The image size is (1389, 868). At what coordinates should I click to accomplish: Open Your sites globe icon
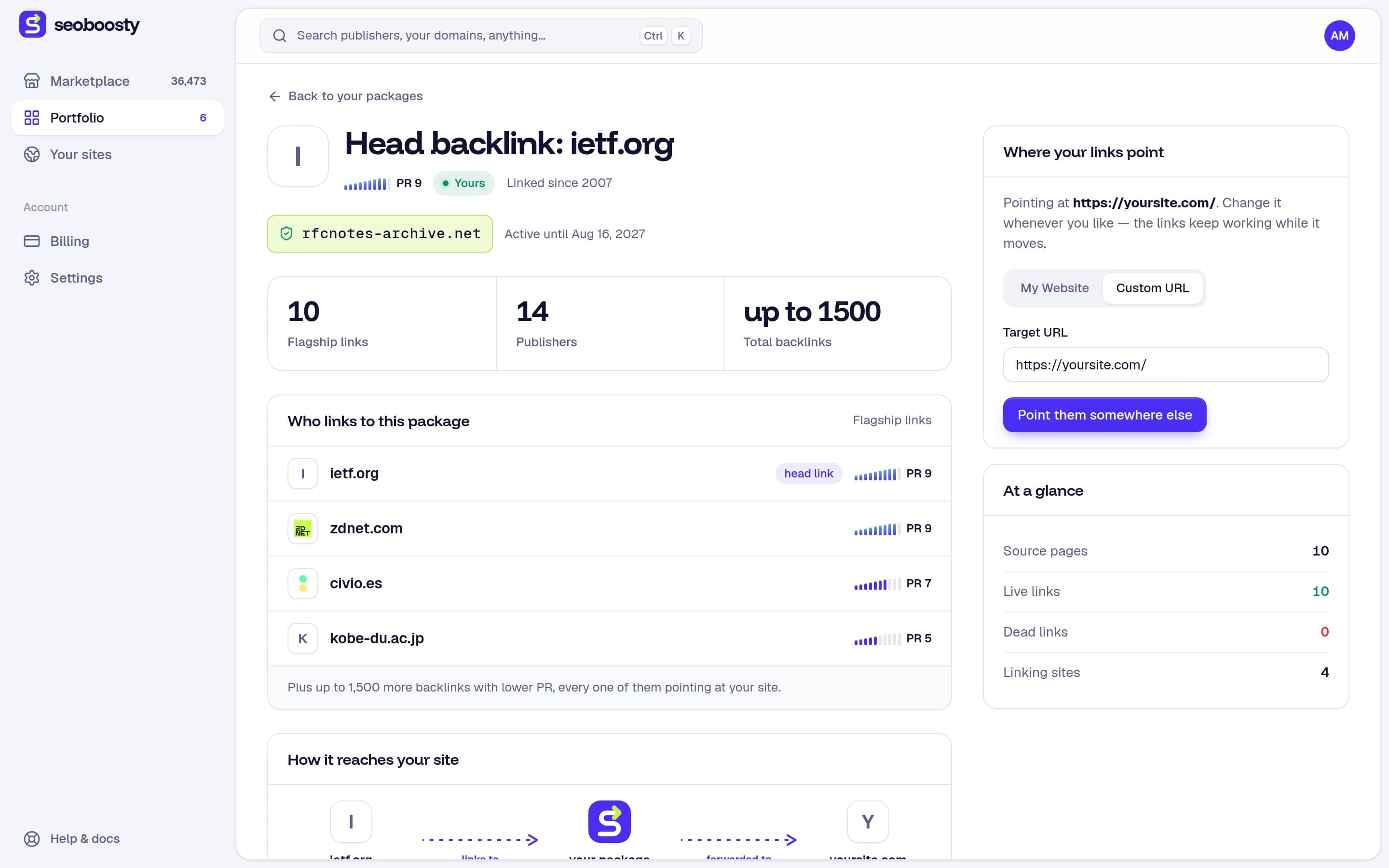pos(31,154)
